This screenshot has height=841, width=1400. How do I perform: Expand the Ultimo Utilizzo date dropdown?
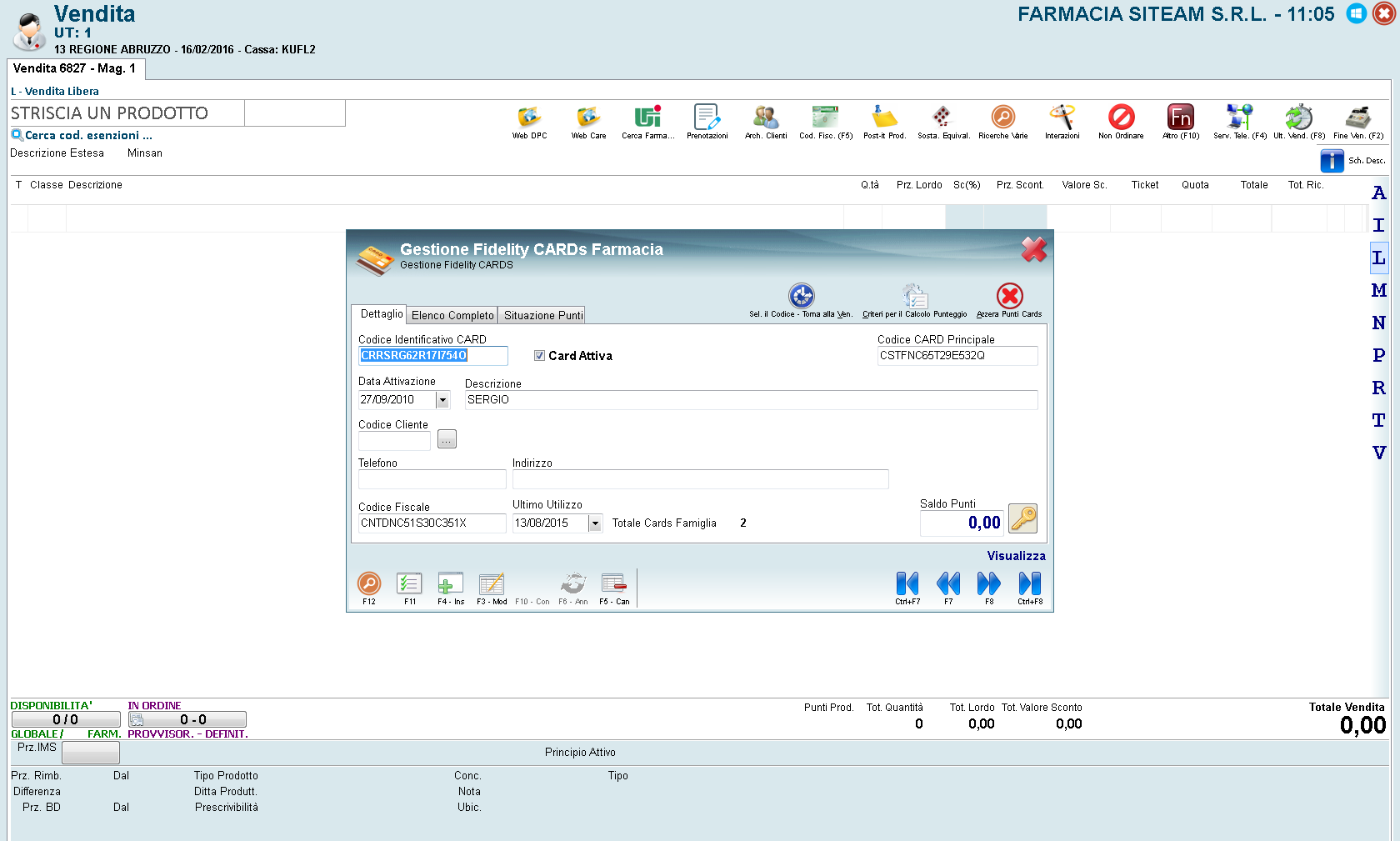[595, 523]
